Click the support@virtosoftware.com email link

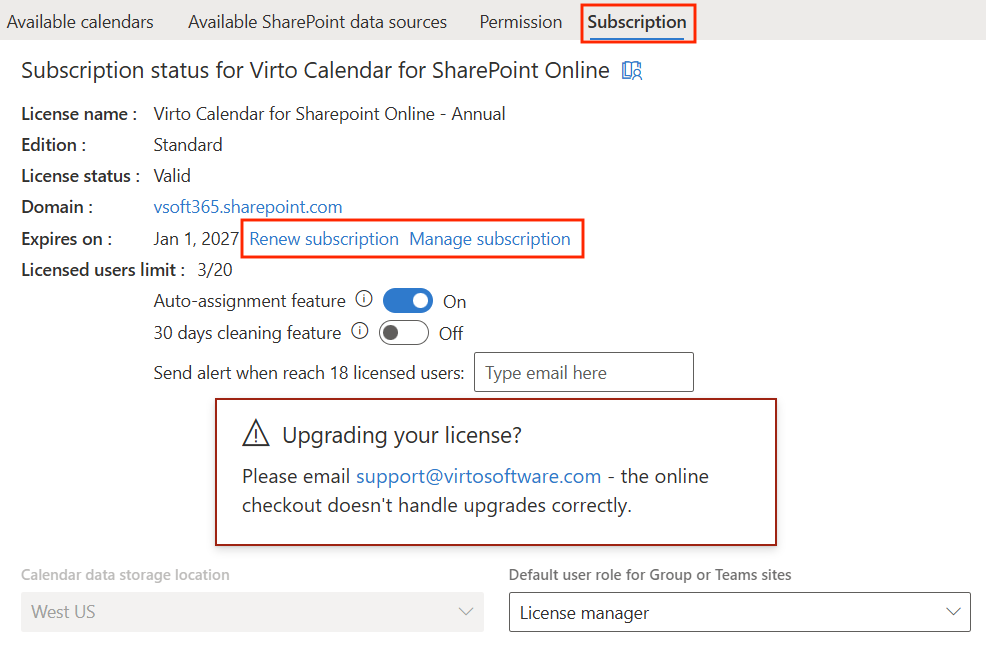click(x=478, y=476)
